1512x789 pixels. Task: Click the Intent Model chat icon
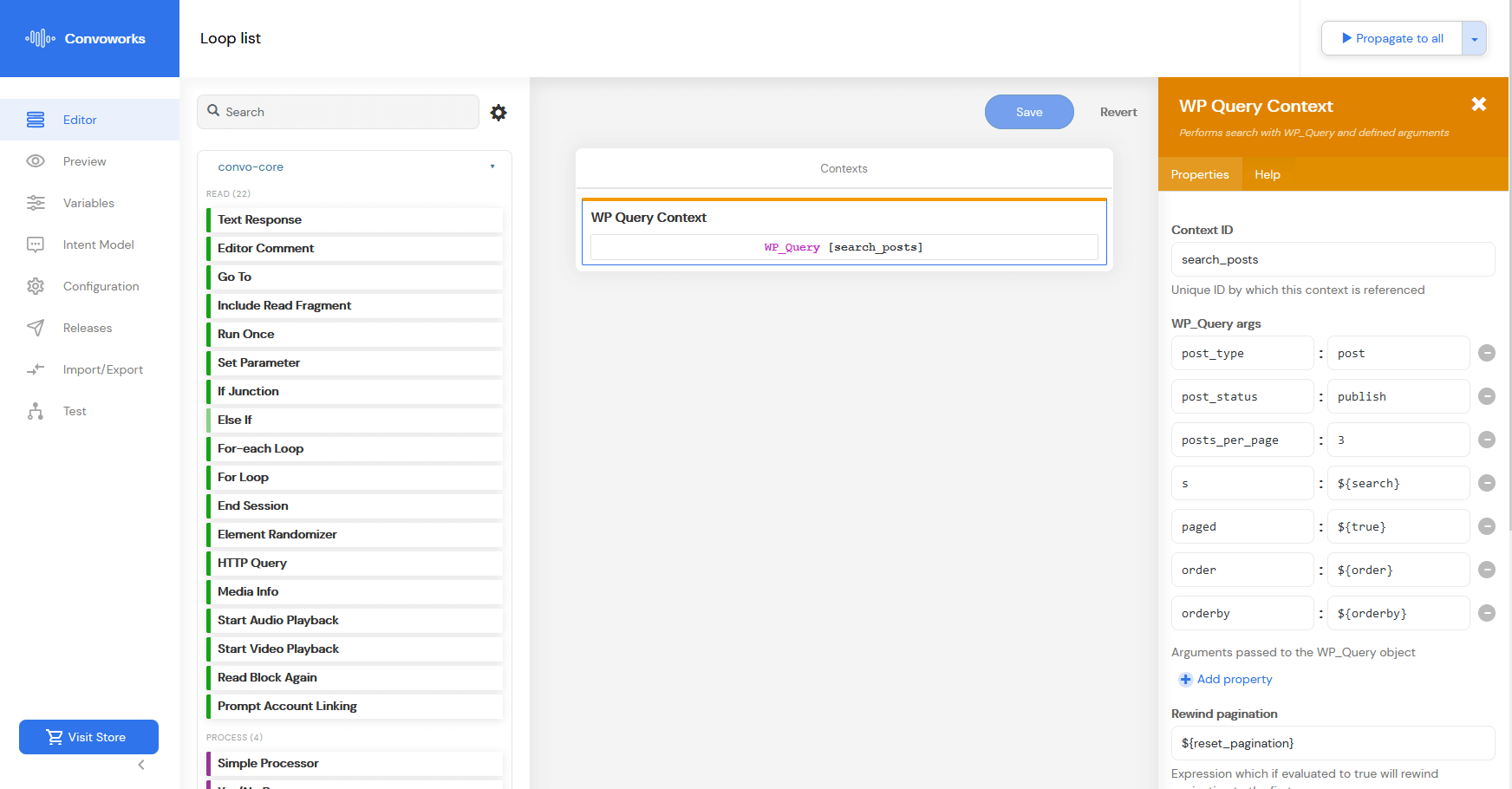point(36,245)
